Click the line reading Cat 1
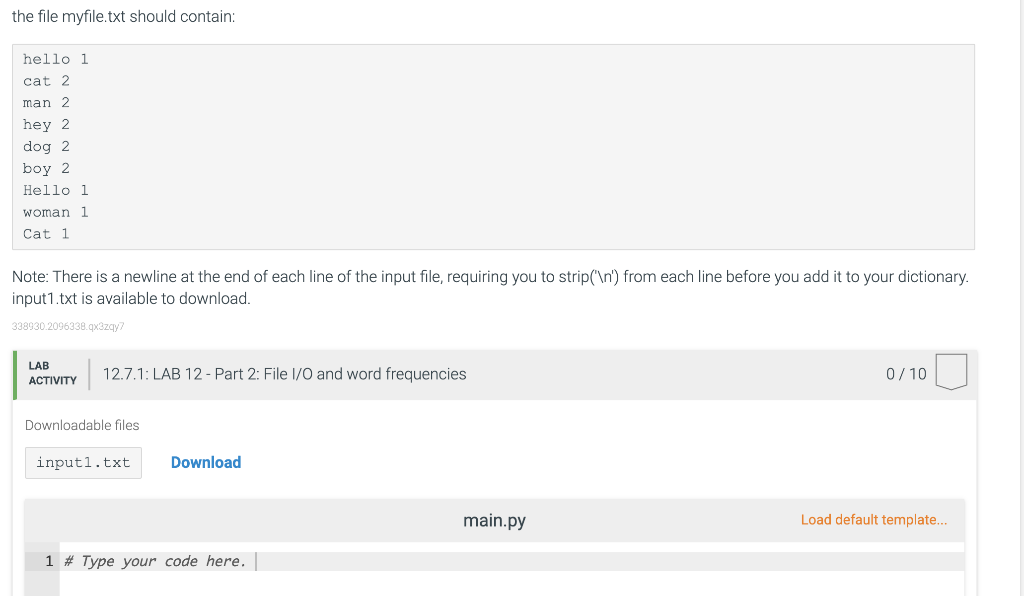 coord(46,233)
